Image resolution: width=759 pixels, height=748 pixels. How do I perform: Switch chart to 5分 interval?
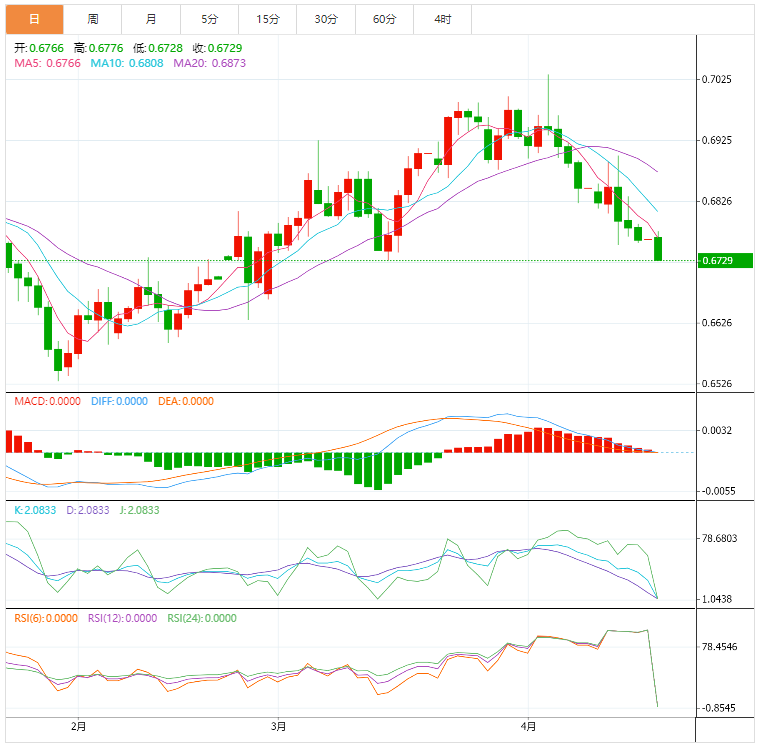tap(208, 19)
